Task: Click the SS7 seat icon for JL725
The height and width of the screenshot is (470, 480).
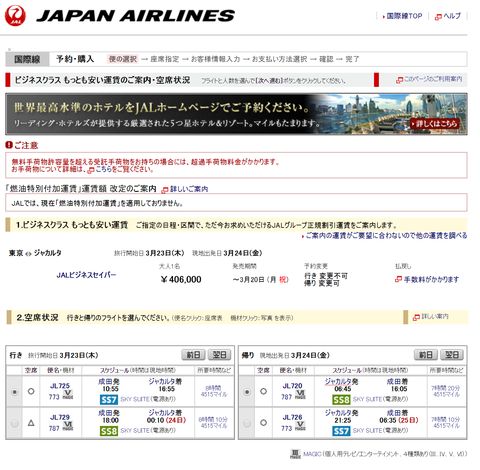Action: pos(109,399)
